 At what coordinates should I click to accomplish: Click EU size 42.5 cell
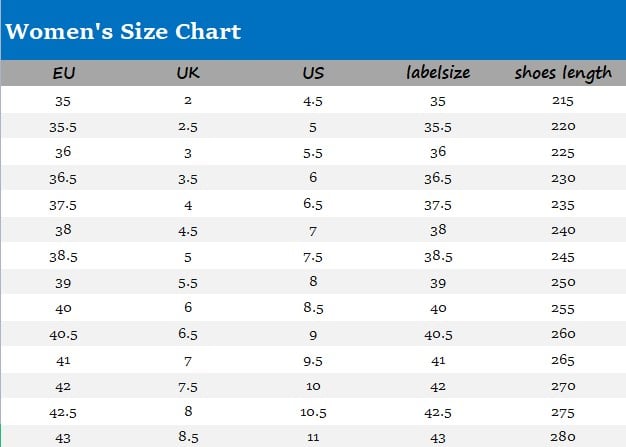[63, 412]
